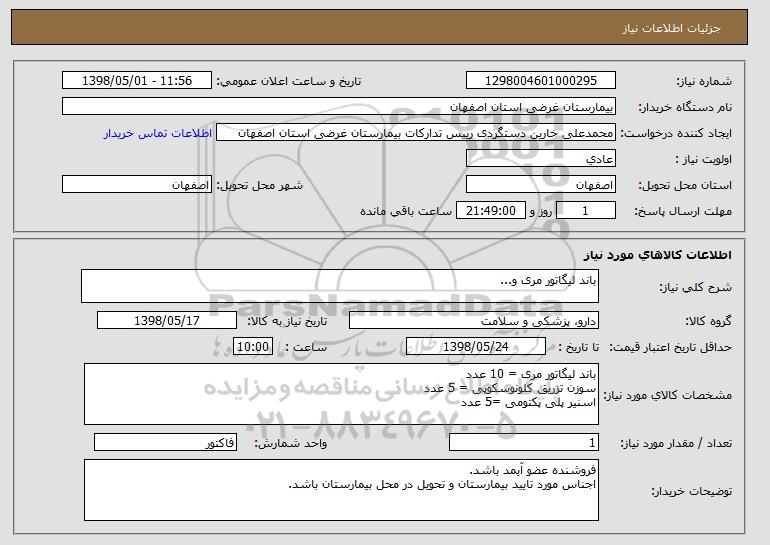Viewport: 770px width, 545px height.
Task: Click the buyer notes text area
Action: [x=341, y=490]
